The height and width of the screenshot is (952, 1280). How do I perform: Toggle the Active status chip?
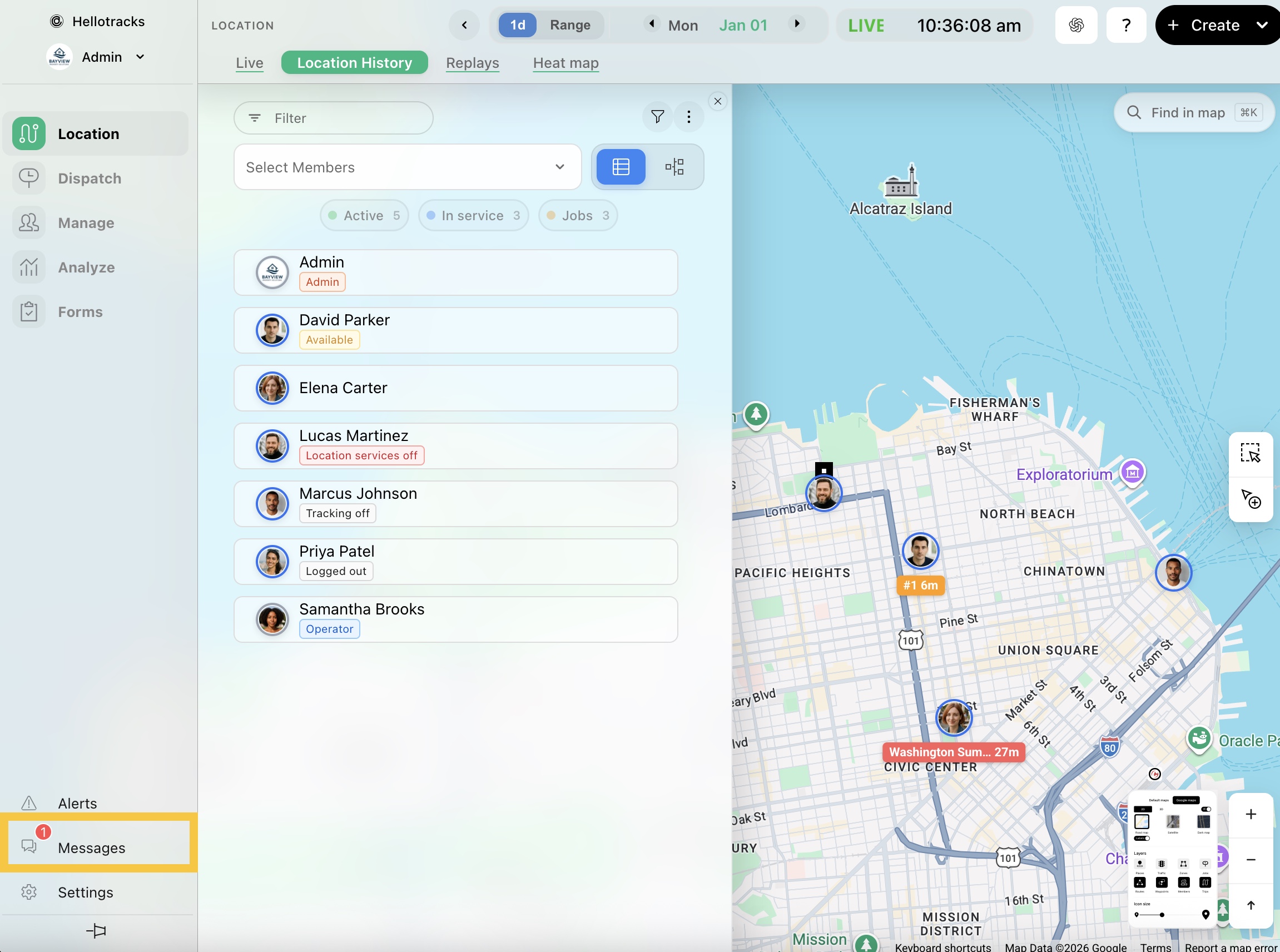pyautogui.click(x=364, y=216)
